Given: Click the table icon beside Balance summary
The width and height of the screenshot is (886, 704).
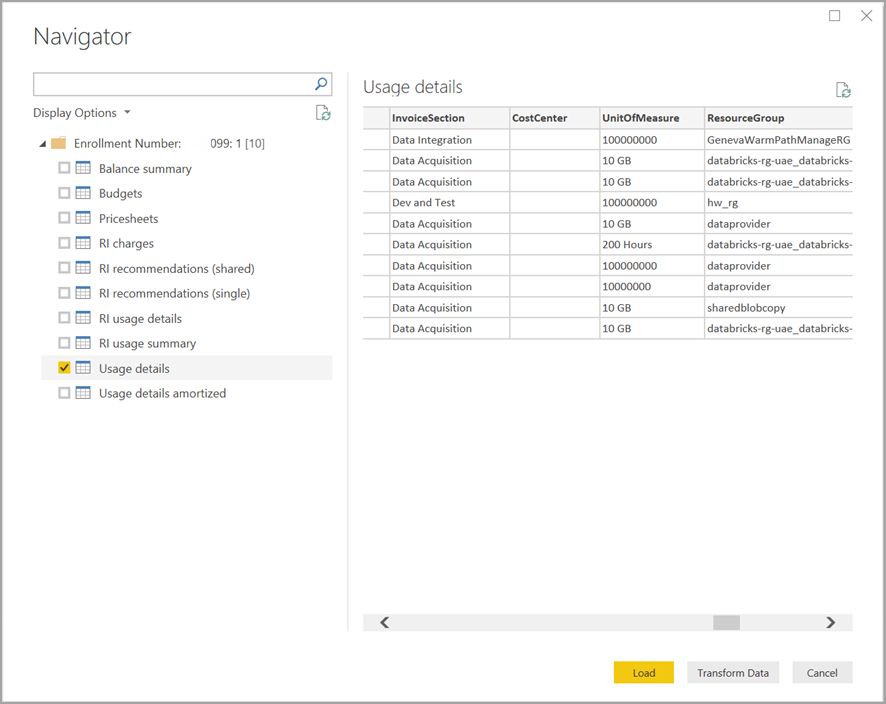Looking at the screenshot, I should [84, 168].
